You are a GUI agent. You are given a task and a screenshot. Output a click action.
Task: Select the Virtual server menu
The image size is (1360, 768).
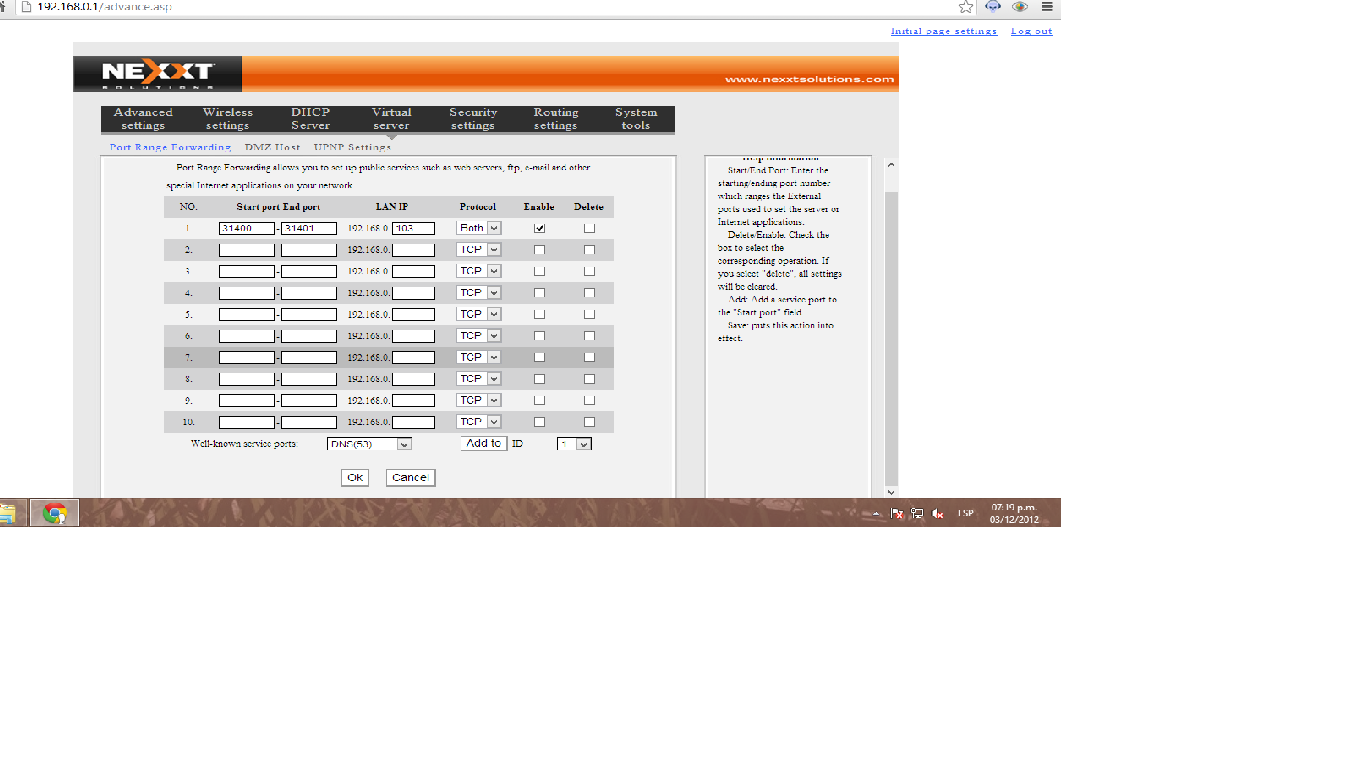pyautogui.click(x=391, y=119)
